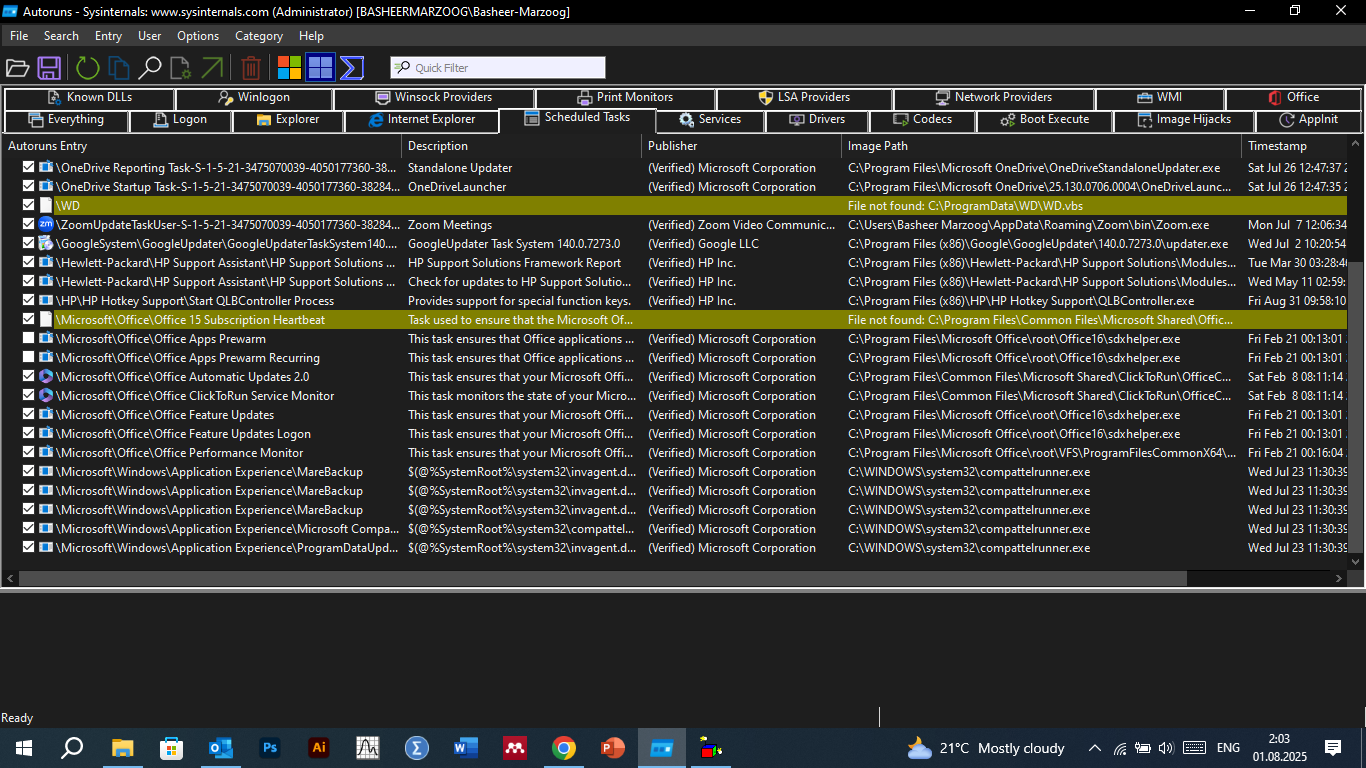Open a saved Autoruns file via folder icon
Screen dimensions: 1366x768
point(17,68)
